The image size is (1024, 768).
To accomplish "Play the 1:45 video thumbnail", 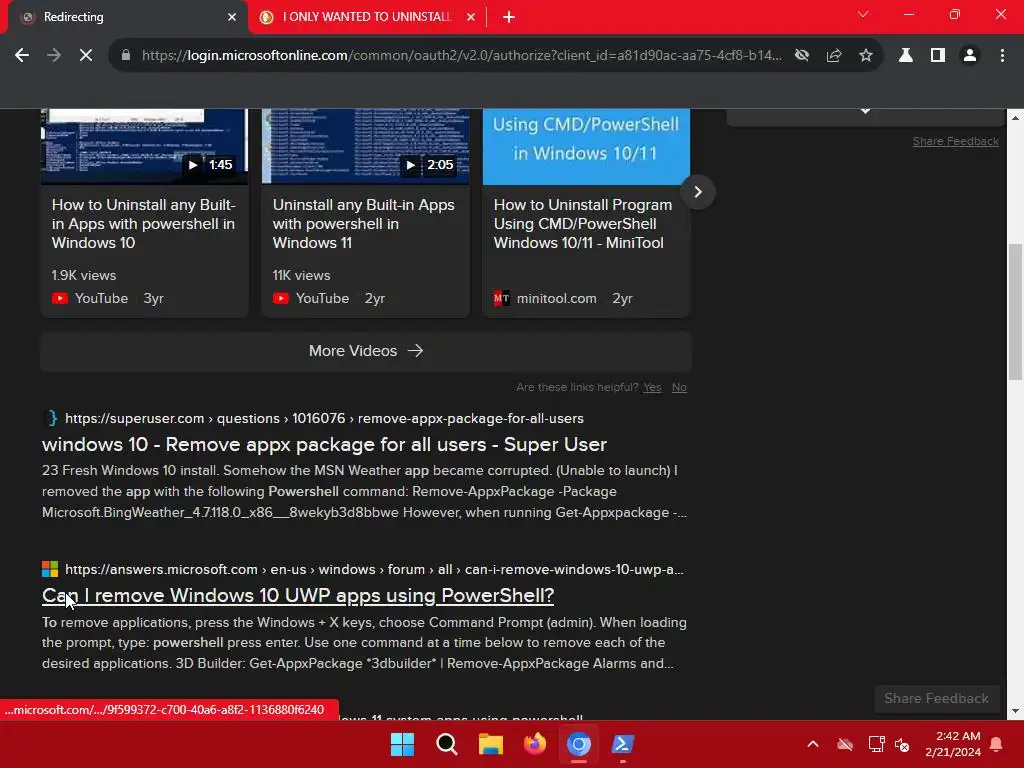I will click(x=144, y=147).
